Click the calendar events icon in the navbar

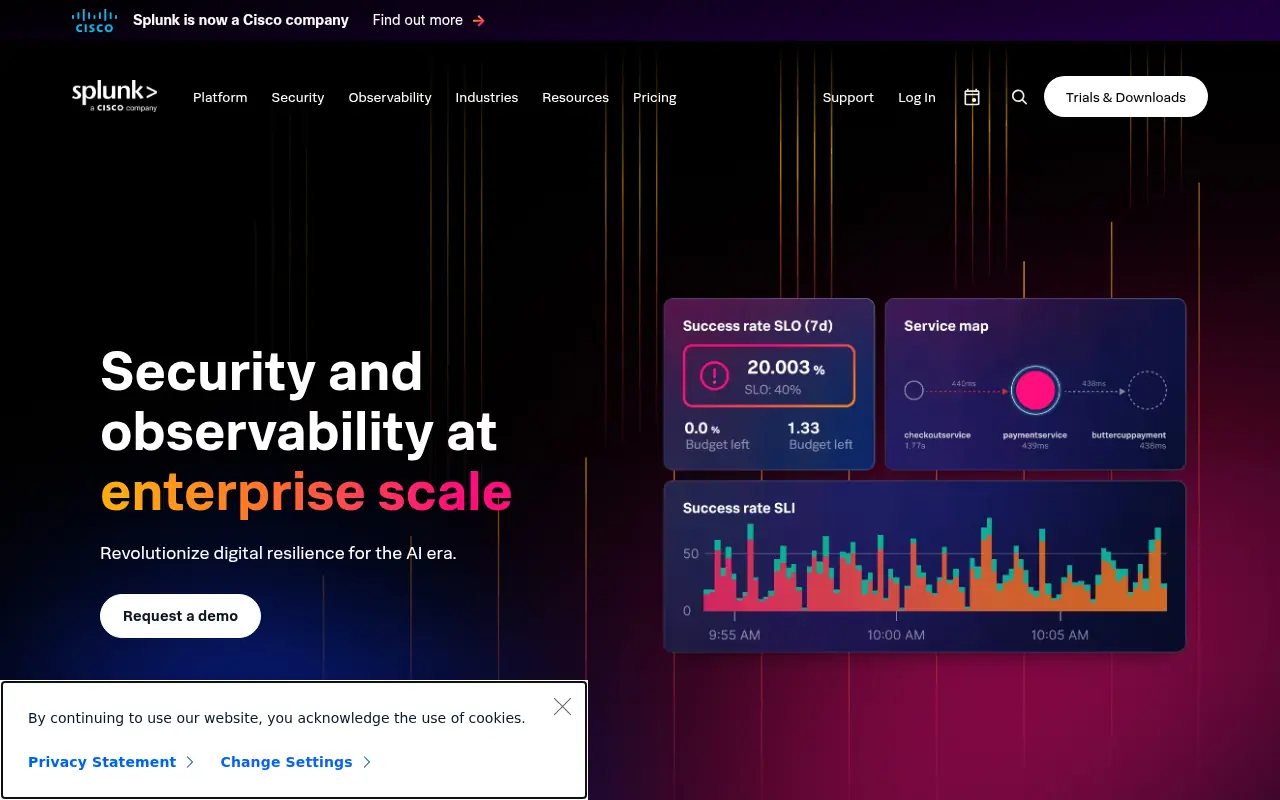pos(971,97)
